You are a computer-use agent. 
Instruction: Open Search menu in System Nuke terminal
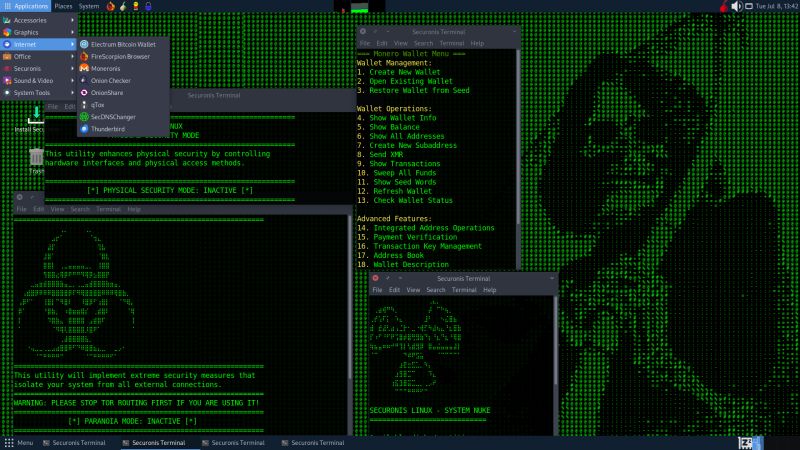(x=436, y=290)
